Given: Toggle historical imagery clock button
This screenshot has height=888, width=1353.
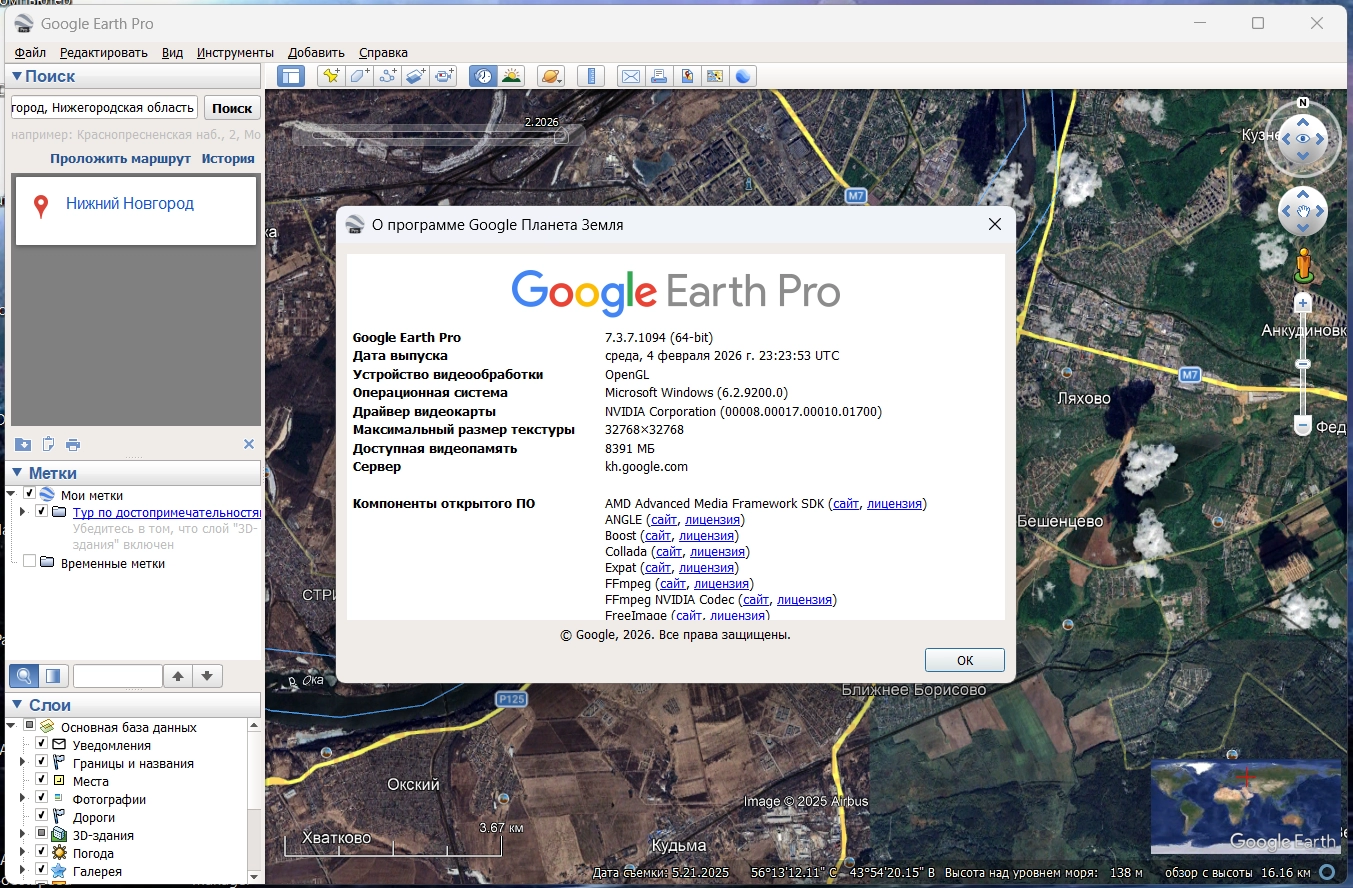Looking at the screenshot, I should (484, 76).
